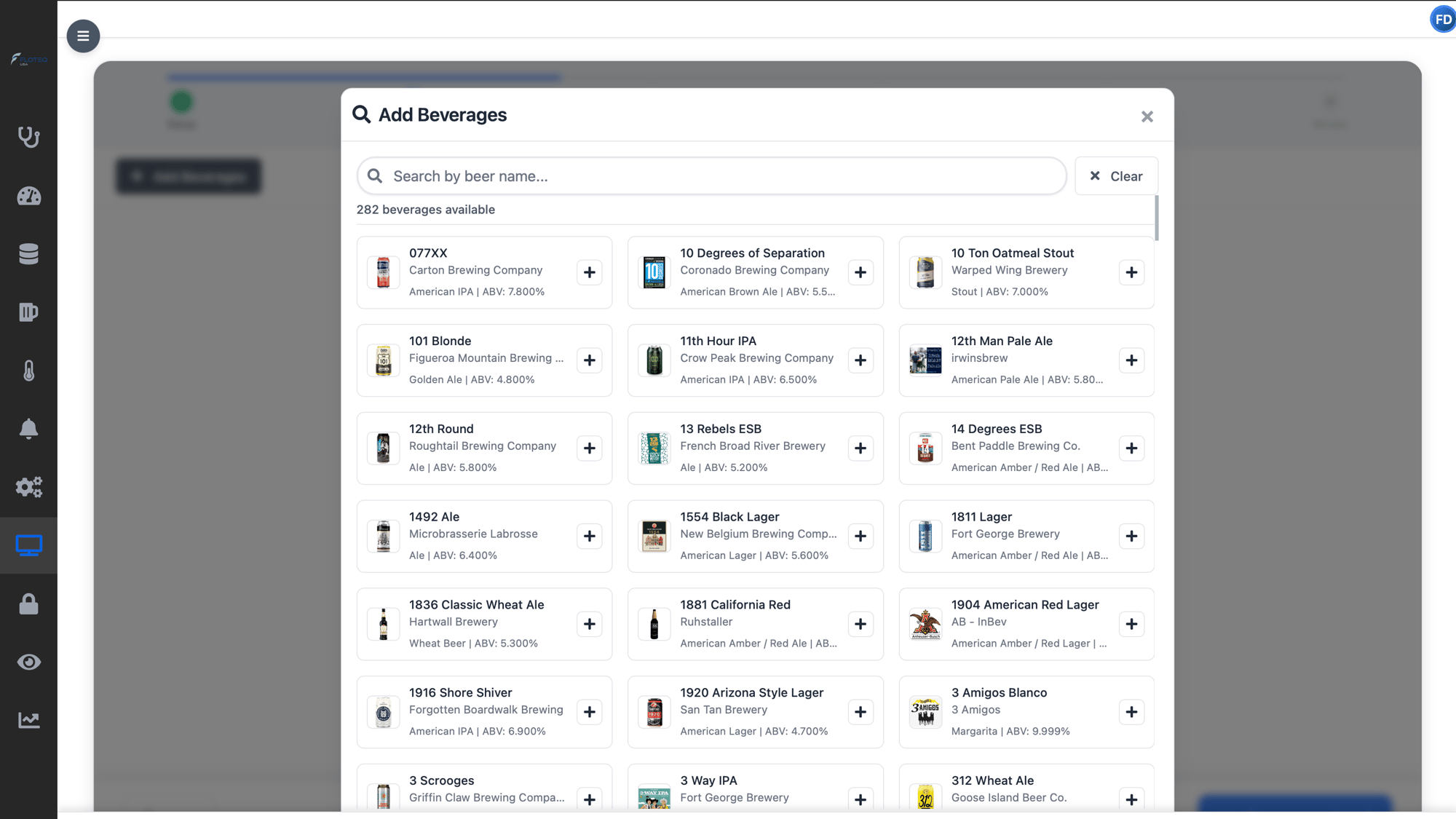Open the dashboard gauge section

[x=28, y=196]
